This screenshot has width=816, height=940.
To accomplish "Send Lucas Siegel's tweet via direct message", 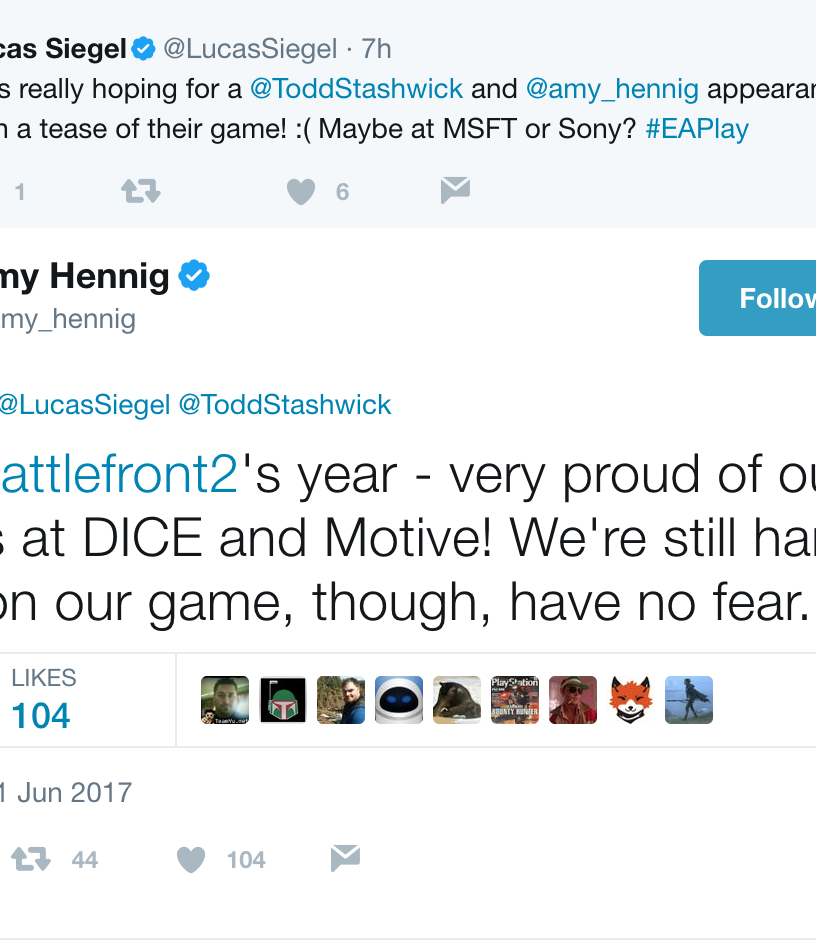I will [x=455, y=190].
